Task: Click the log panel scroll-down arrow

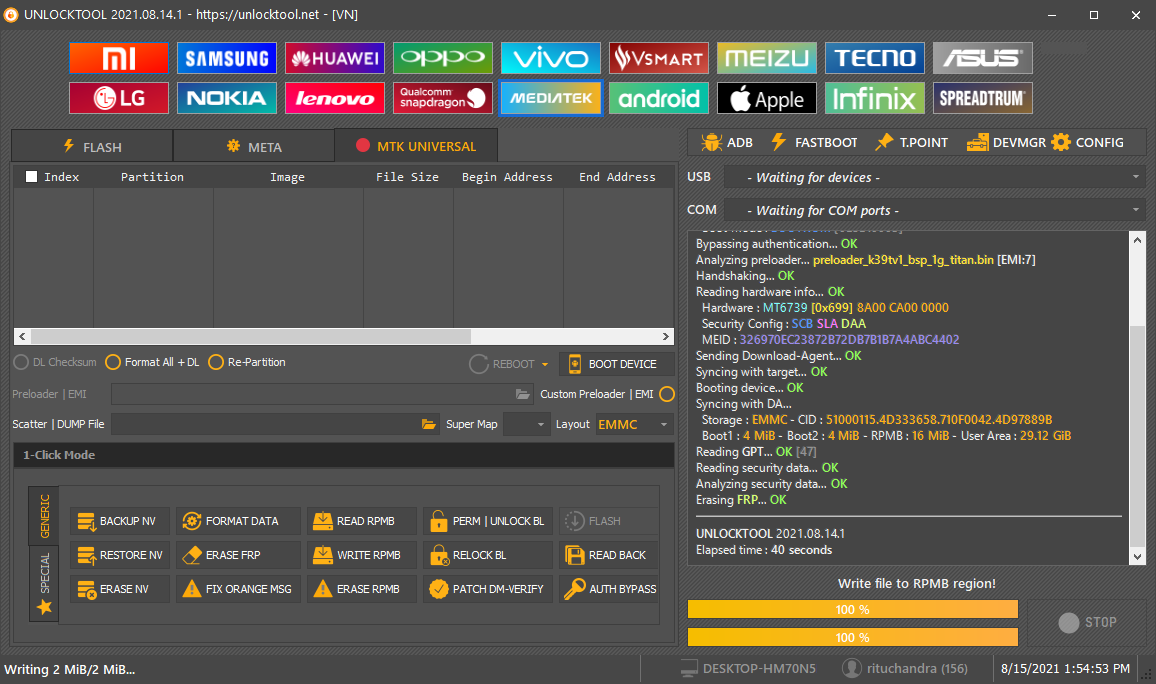Action: click(1138, 557)
